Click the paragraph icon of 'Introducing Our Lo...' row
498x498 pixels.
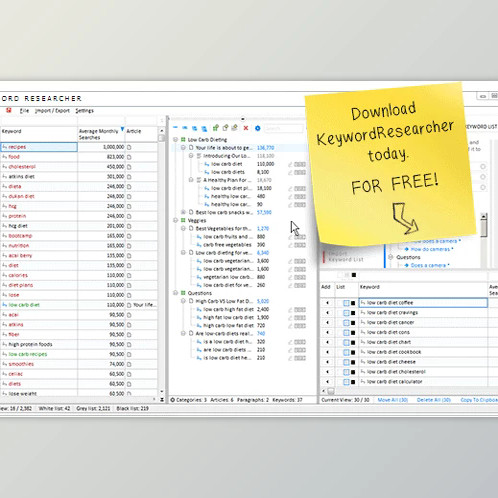(199, 156)
